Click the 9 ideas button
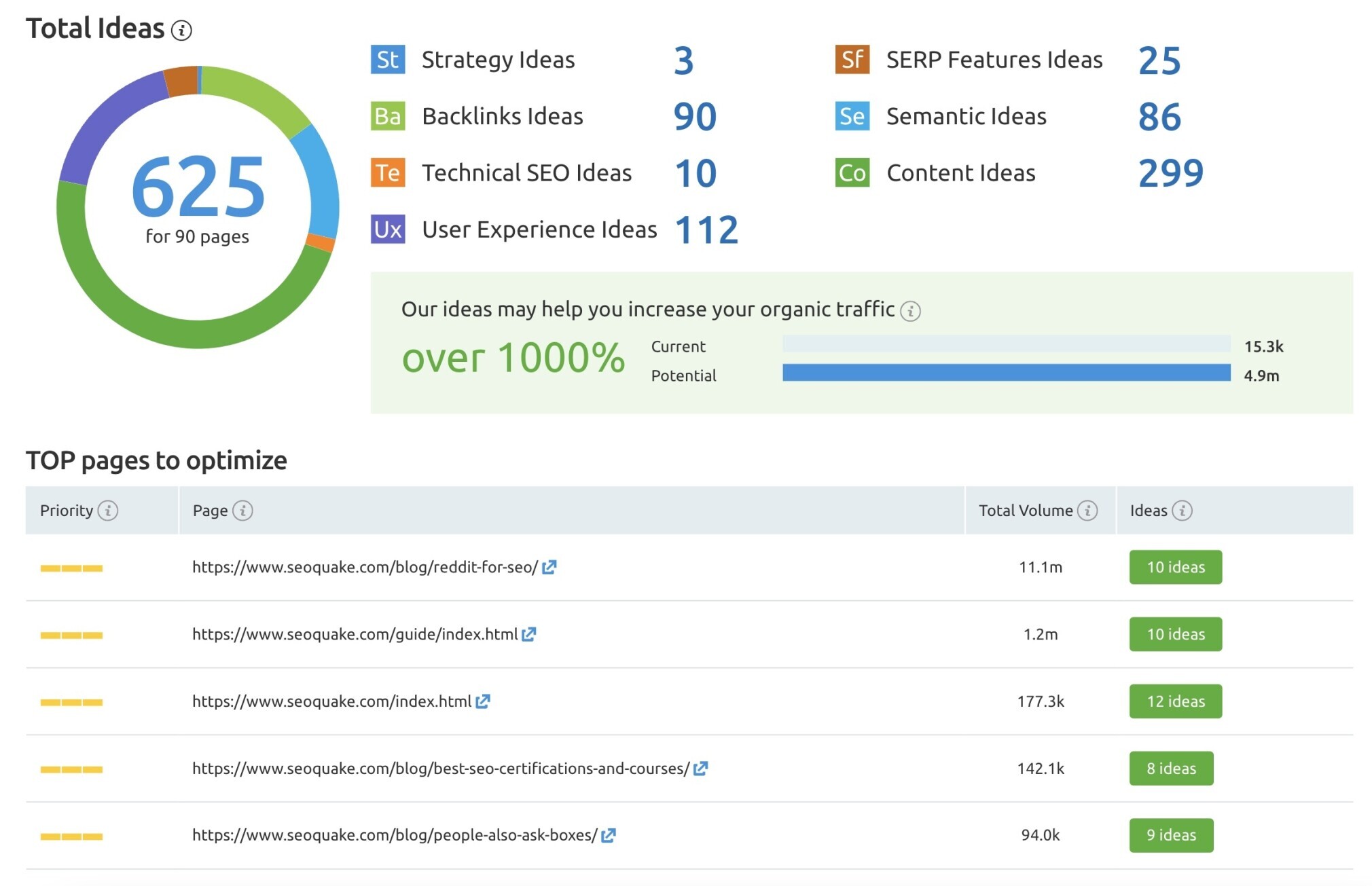 (x=1171, y=836)
